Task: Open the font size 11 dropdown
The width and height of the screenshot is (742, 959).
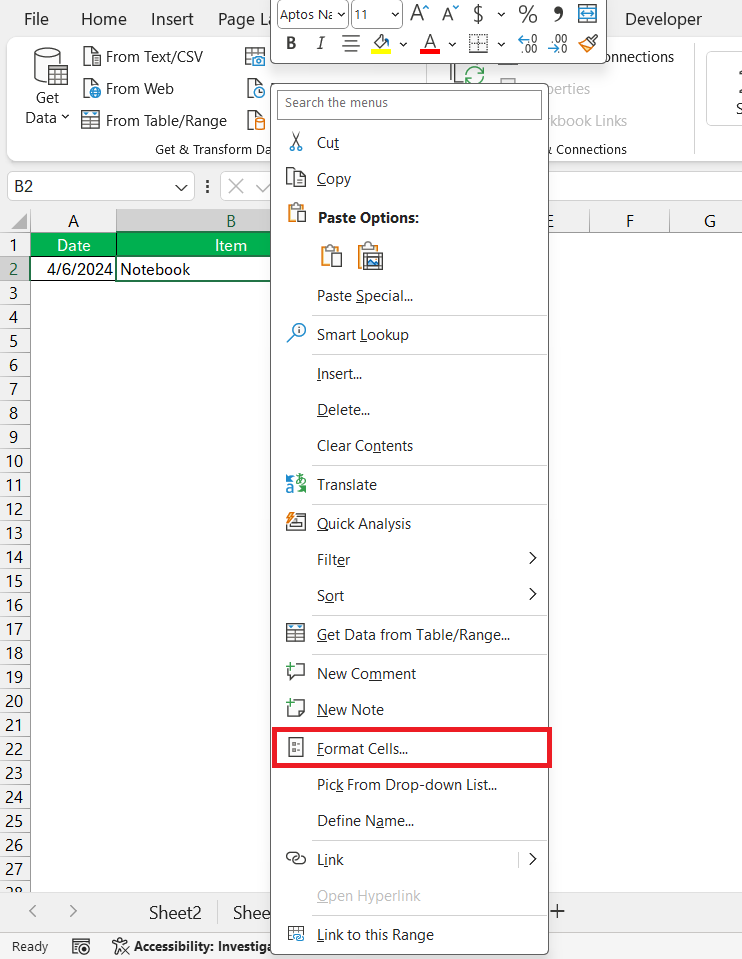Action: point(395,15)
